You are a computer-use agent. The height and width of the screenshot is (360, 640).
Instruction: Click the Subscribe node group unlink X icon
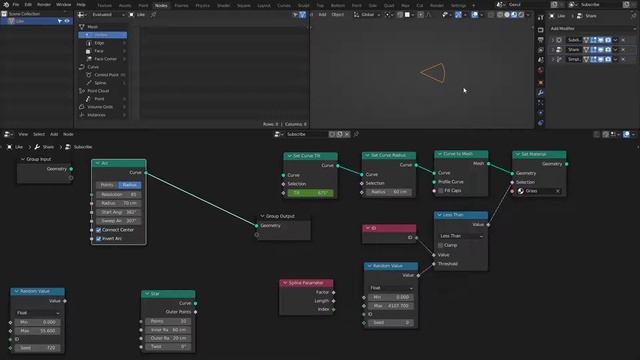tap(347, 134)
